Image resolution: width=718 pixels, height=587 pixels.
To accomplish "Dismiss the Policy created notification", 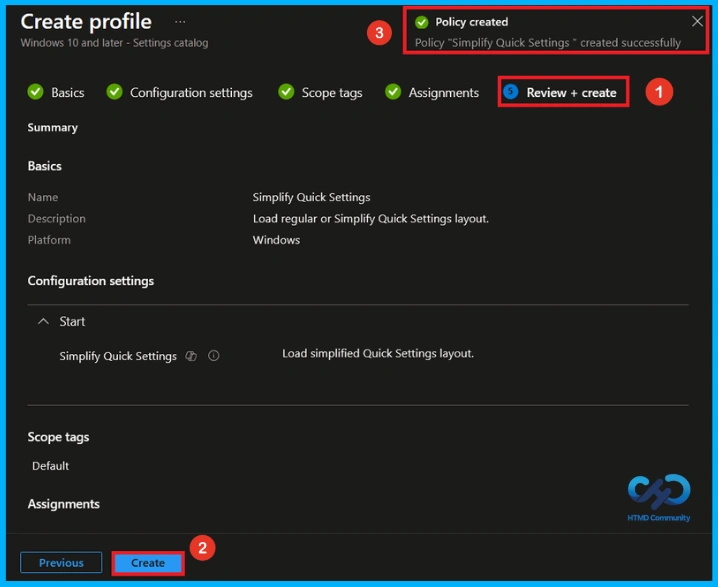I will click(697, 21).
